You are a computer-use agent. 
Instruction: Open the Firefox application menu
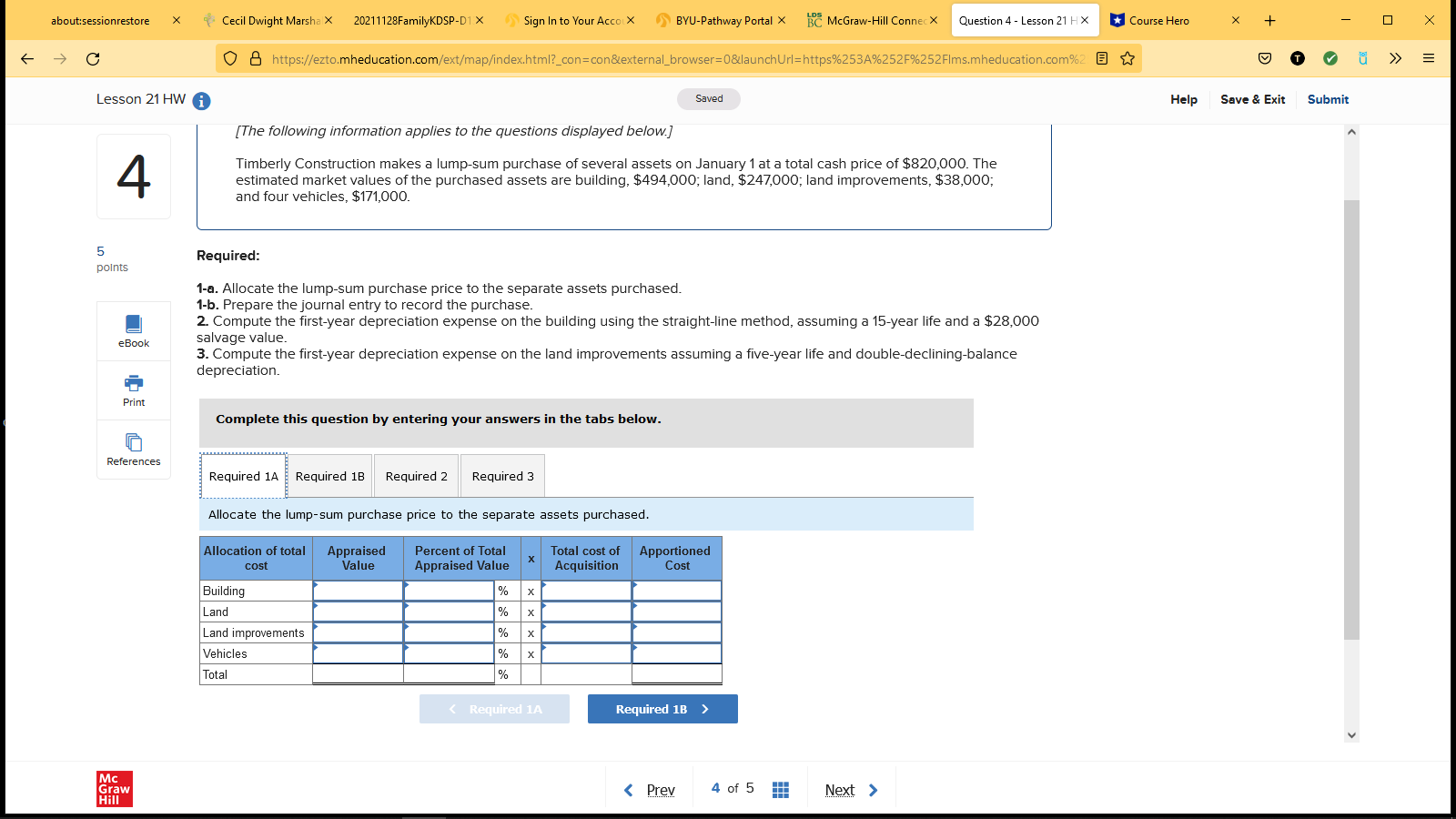(x=1427, y=58)
